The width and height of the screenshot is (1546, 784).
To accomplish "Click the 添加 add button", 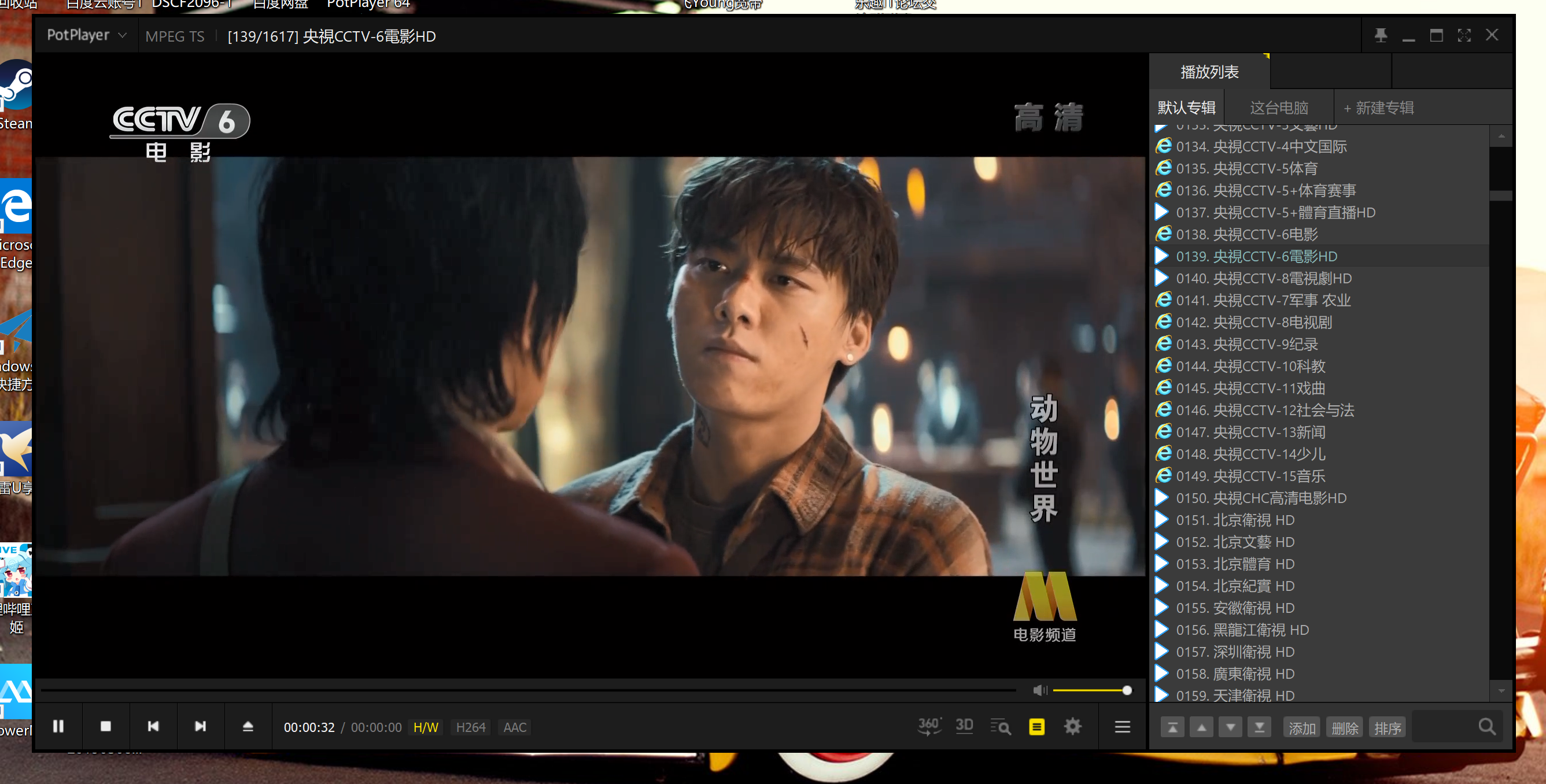I will click(x=1302, y=727).
